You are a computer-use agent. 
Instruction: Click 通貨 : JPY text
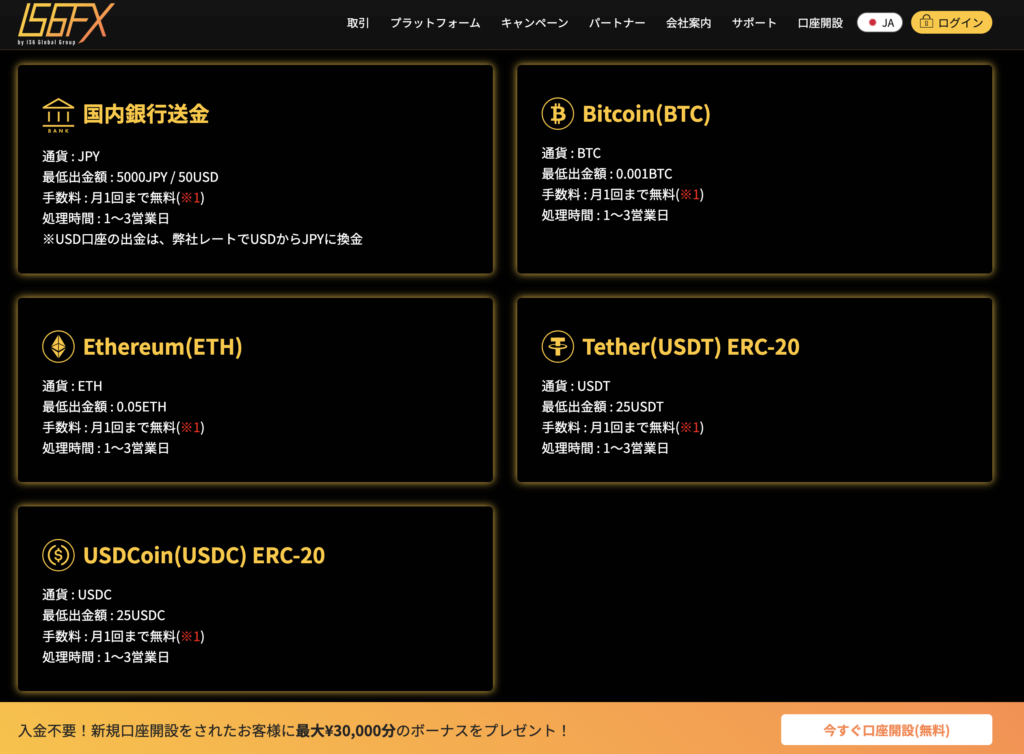point(71,156)
